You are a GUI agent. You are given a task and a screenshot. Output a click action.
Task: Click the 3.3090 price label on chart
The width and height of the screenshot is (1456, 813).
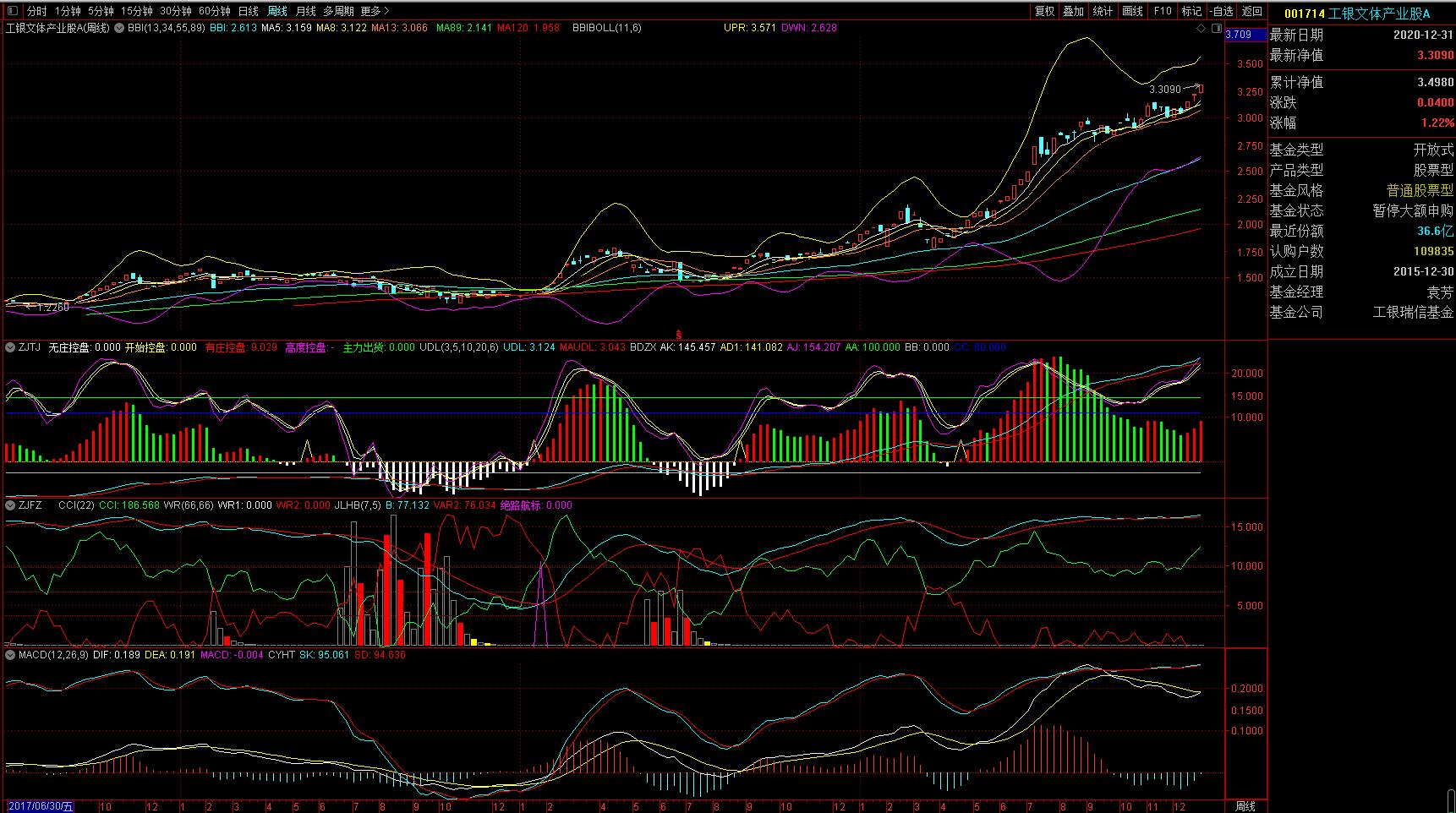[x=1165, y=90]
